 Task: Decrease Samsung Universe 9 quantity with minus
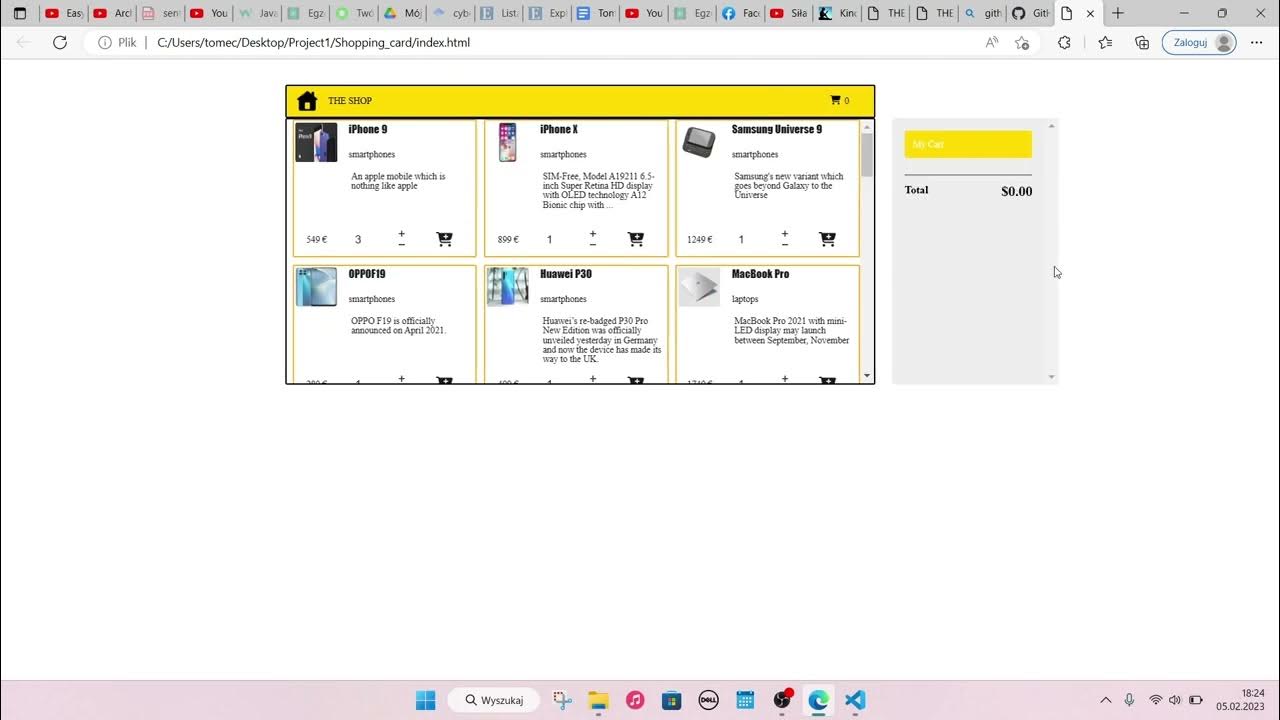[x=785, y=244]
